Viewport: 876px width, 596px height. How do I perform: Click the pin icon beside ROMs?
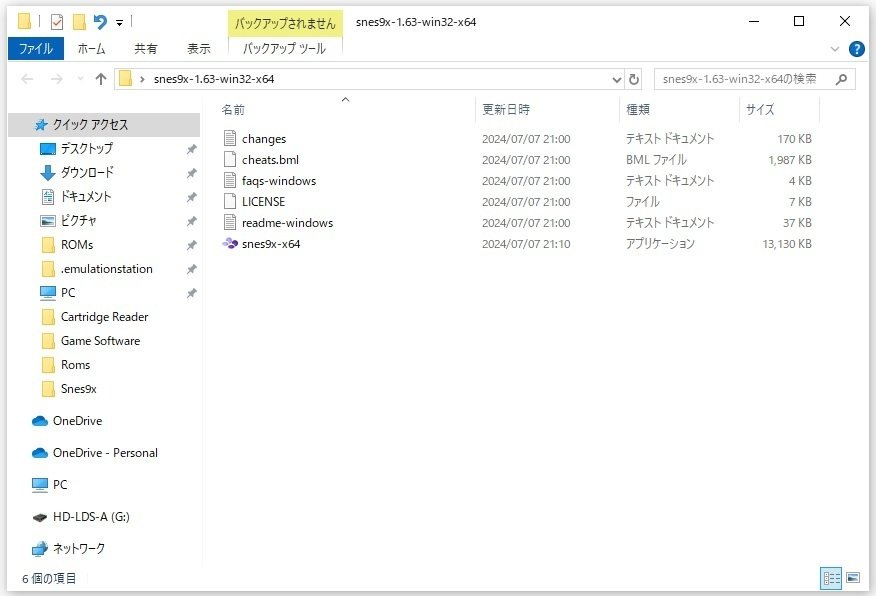click(x=192, y=245)
